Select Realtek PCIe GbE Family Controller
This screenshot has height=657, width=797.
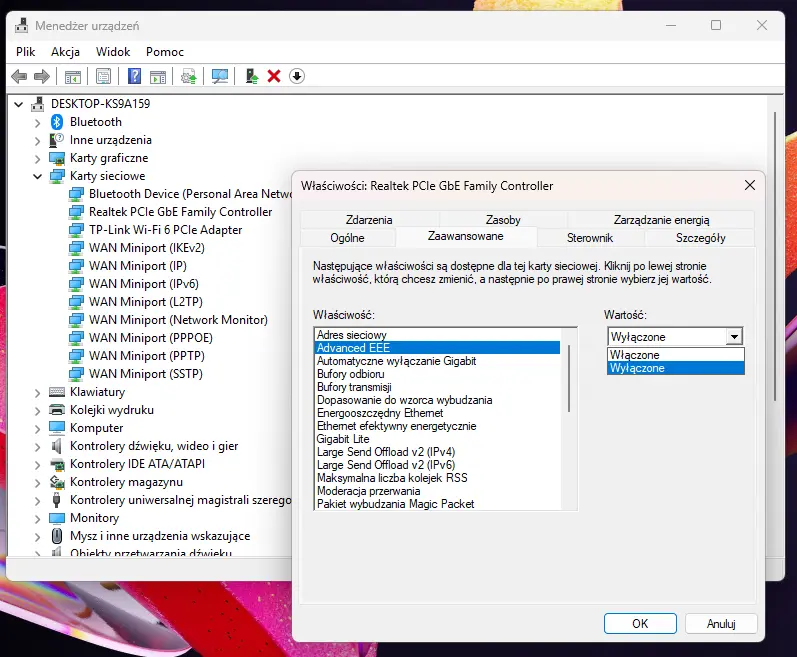[180, 212]
